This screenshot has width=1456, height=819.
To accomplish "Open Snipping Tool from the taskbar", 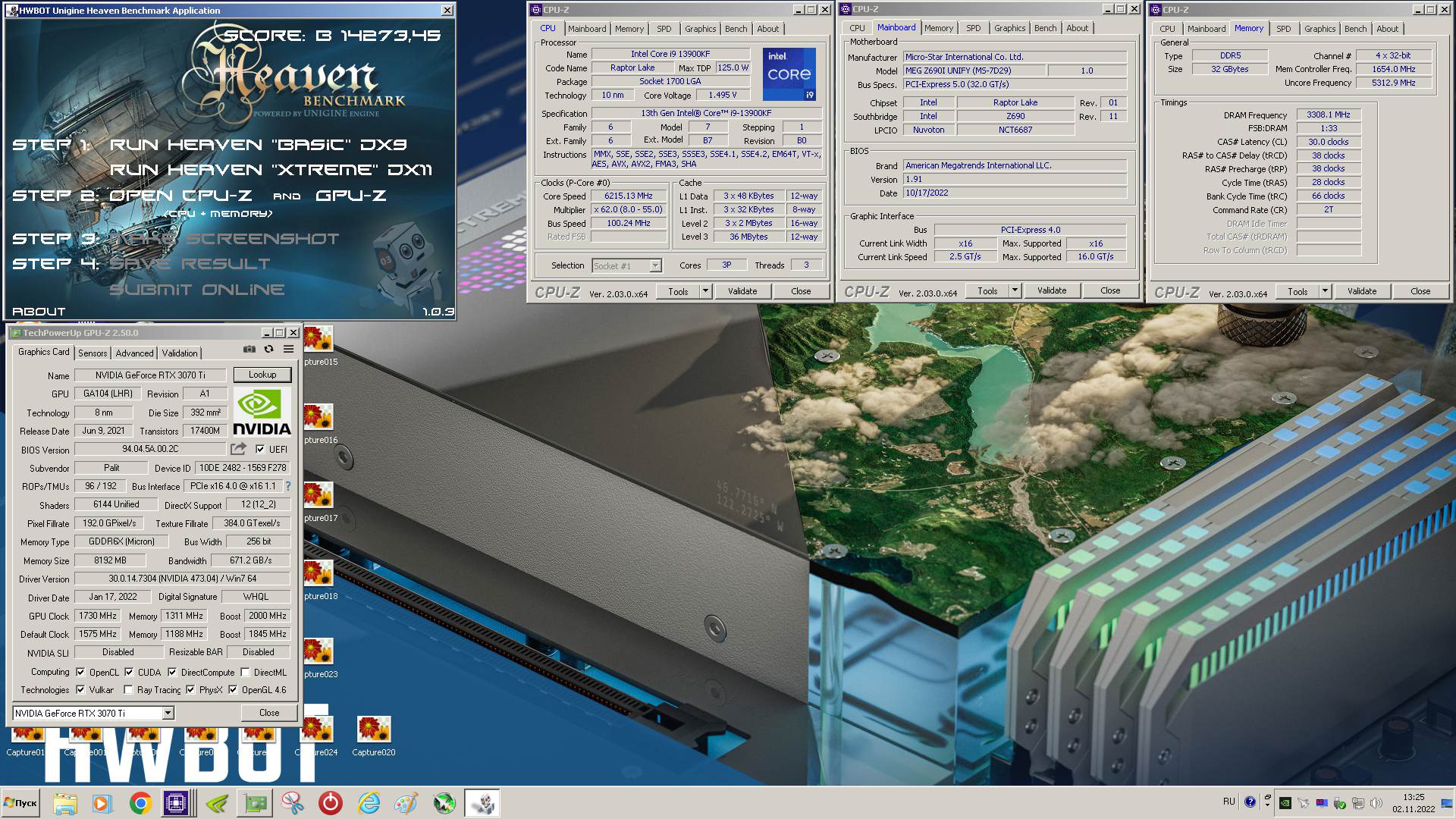I will (293, 803).
